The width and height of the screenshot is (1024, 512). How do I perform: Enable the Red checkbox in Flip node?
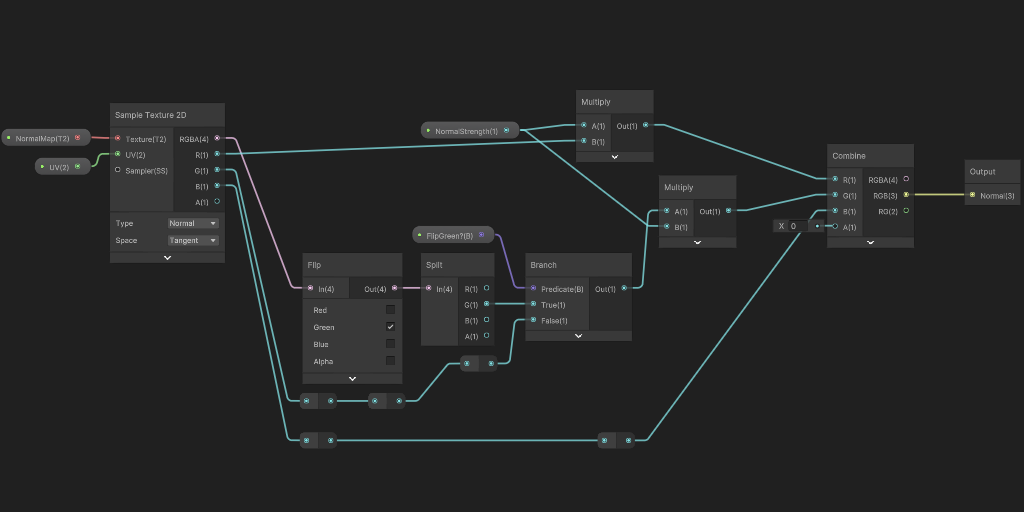(390, 310)
